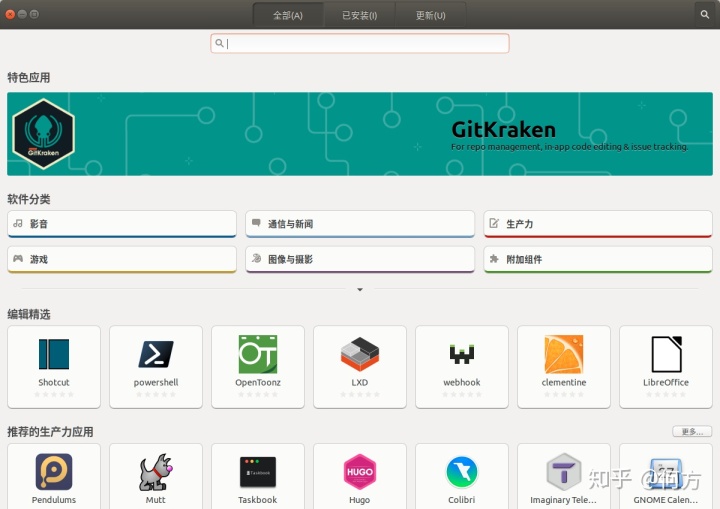Click the GitKraken banner description text
This screenshot has height=509, width=720.
(x=569, y=147)
